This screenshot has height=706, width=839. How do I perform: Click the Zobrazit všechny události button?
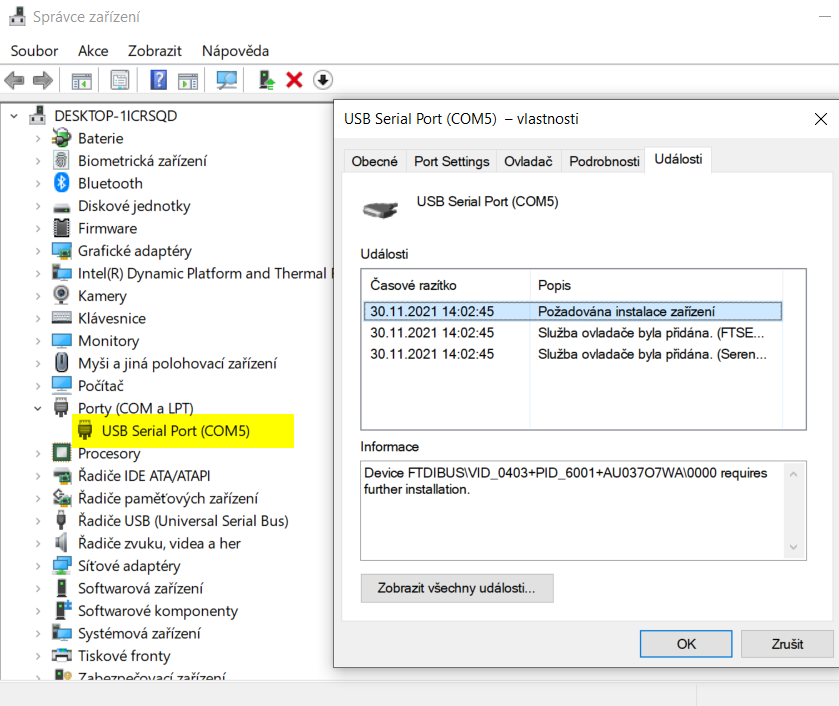coord(456,588)
